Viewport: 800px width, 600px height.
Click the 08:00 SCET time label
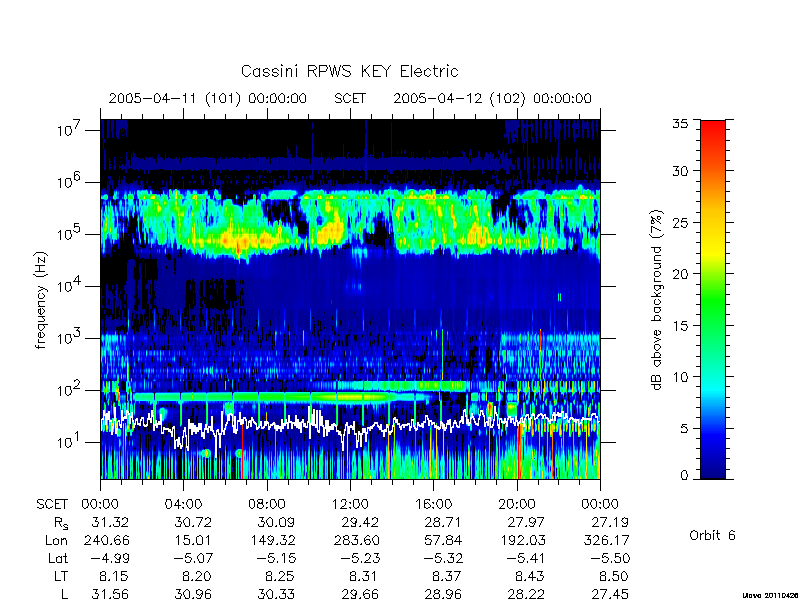click(266, 504)
